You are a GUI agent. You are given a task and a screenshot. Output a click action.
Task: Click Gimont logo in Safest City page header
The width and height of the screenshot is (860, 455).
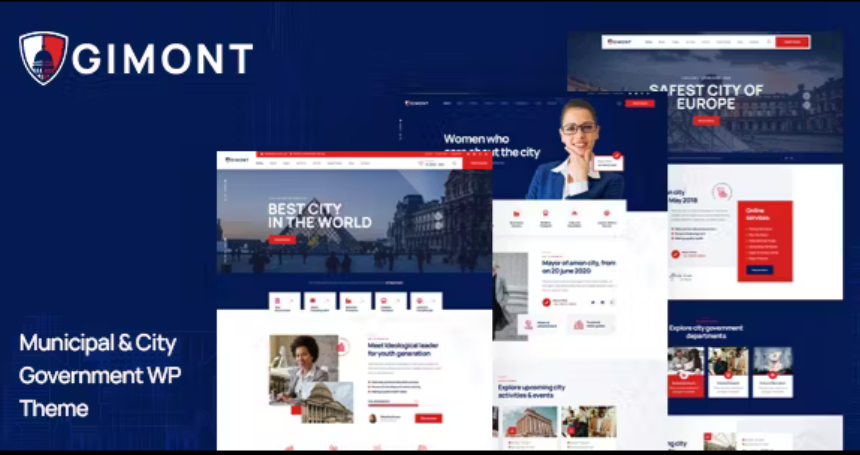[x=620, y=42]
